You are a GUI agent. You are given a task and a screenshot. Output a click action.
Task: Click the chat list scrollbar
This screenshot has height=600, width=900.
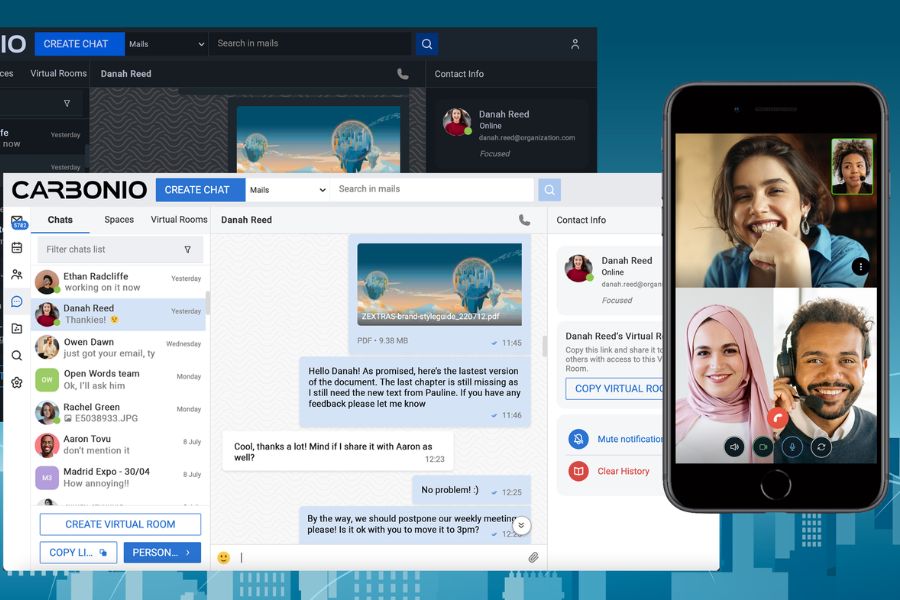coord(208,303)
